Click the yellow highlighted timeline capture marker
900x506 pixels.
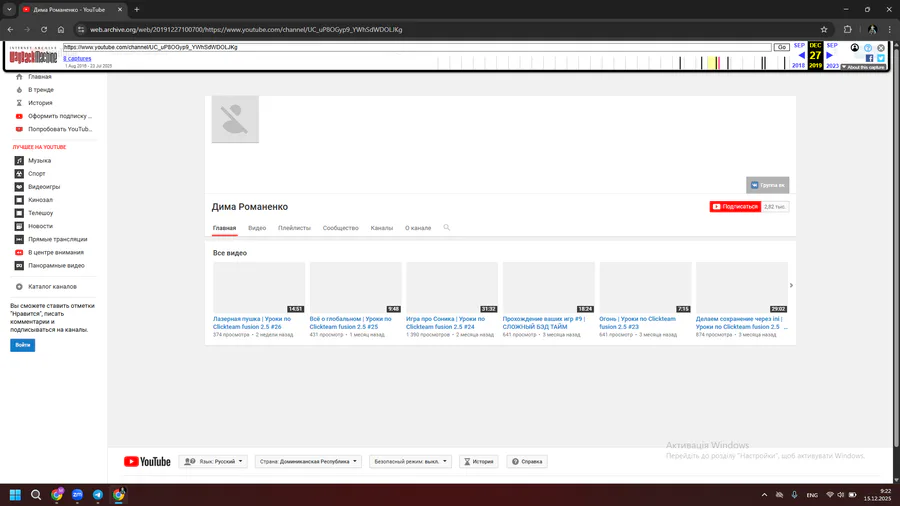pos(712,63)
